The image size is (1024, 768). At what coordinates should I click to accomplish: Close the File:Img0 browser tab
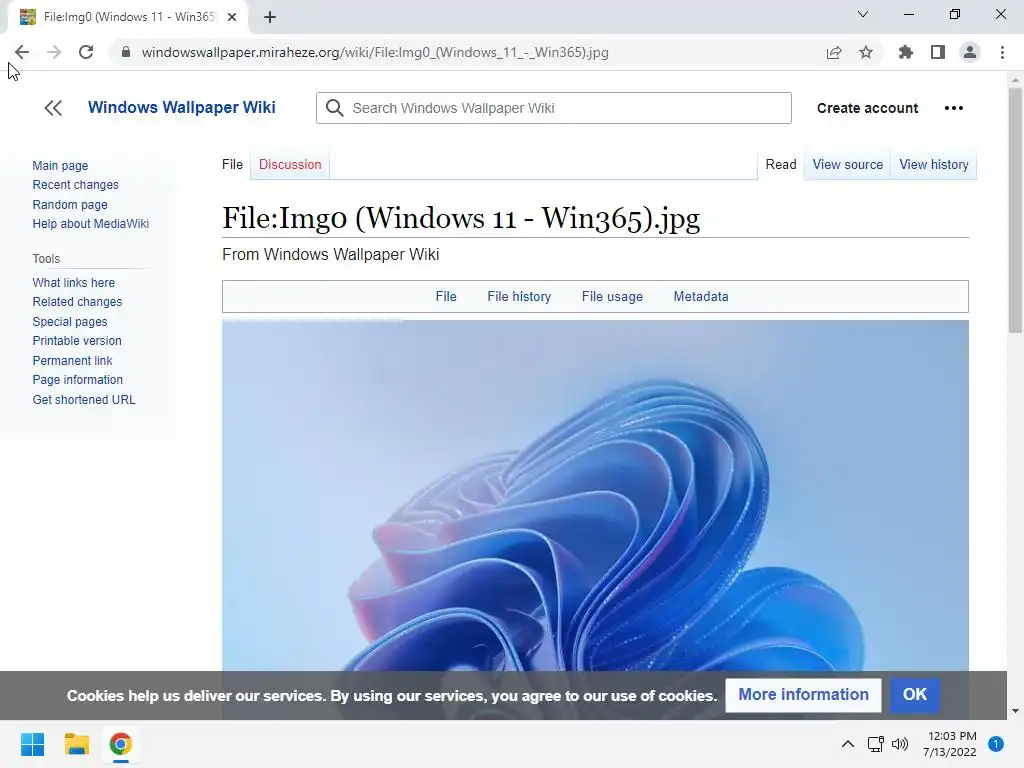click(x=232, y=17)
